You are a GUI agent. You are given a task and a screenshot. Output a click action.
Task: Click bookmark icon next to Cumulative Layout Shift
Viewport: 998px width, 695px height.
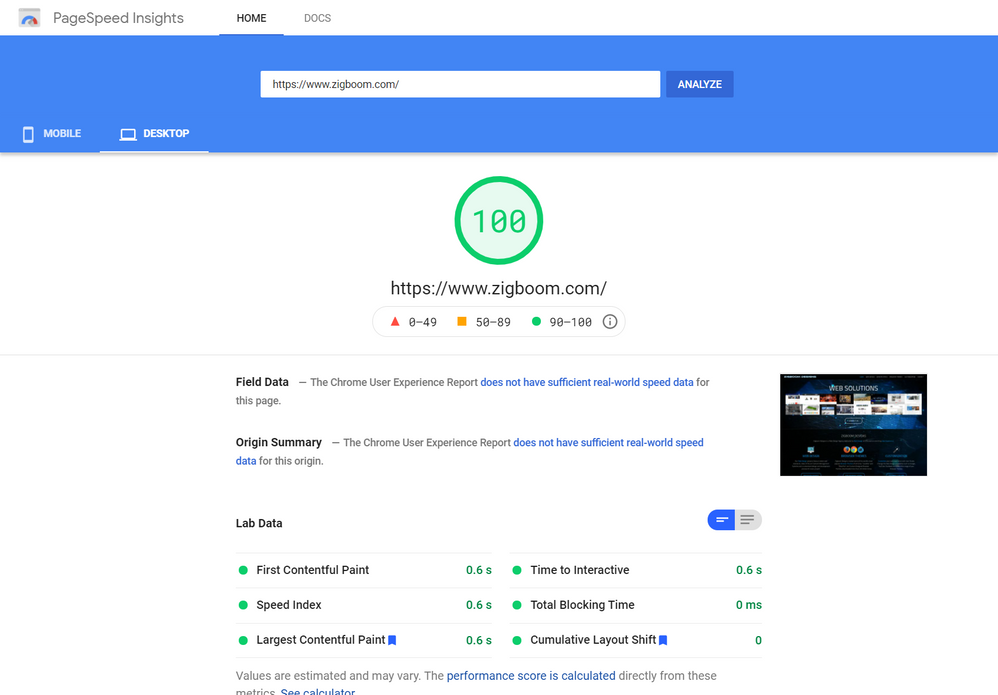point(663,640)
